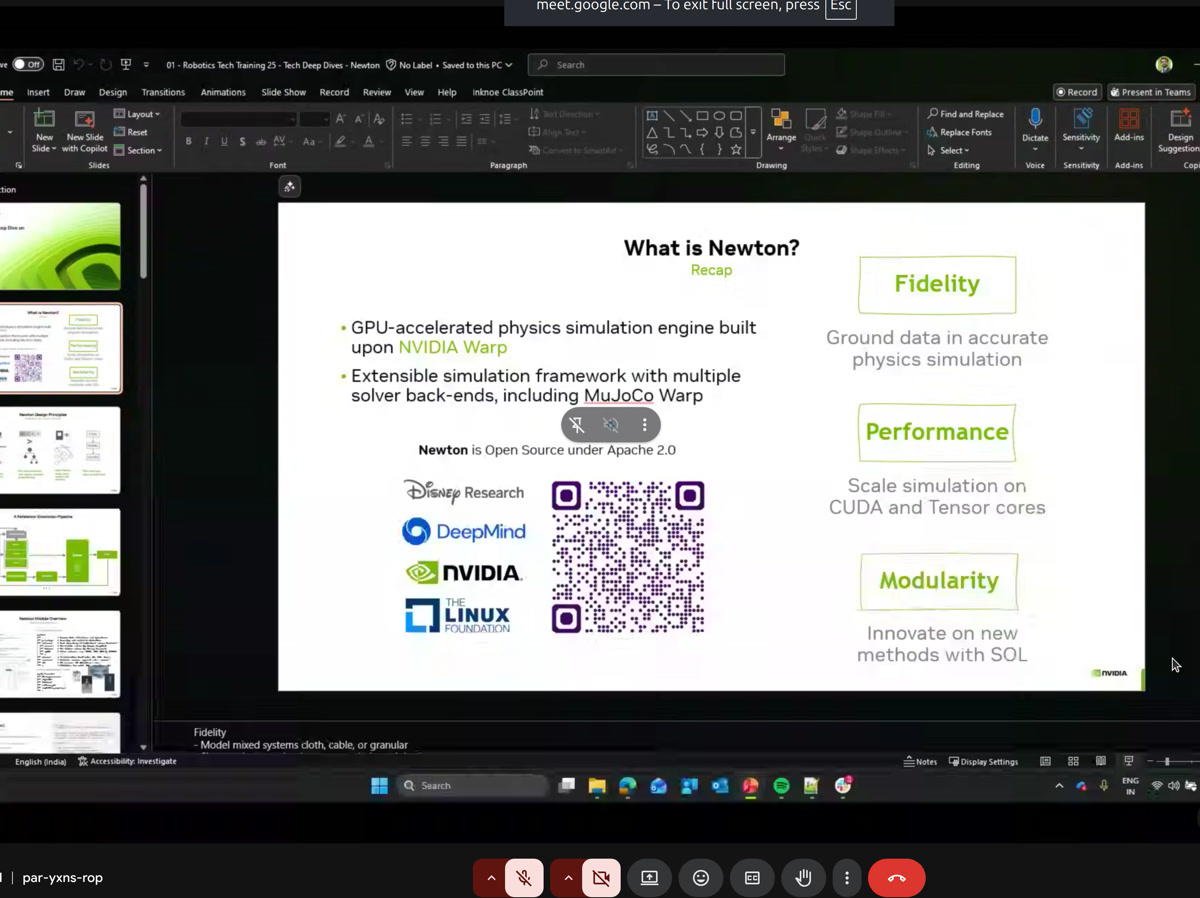Click the save icon in title bar

click(x=59, y=65)
